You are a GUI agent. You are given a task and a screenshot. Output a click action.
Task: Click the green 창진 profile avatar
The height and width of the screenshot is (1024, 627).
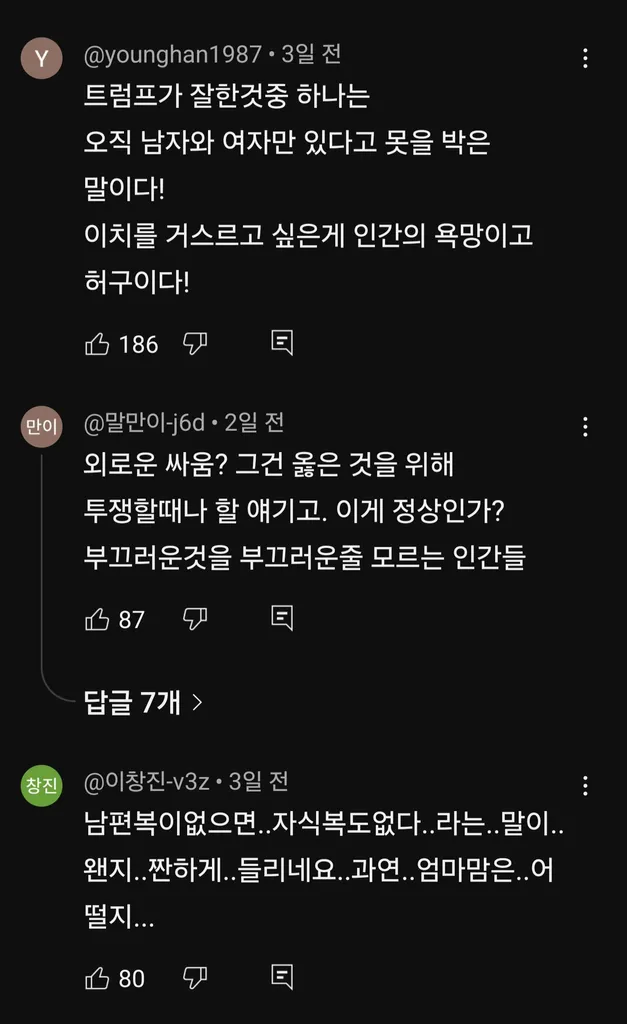[x=42, y=786]
